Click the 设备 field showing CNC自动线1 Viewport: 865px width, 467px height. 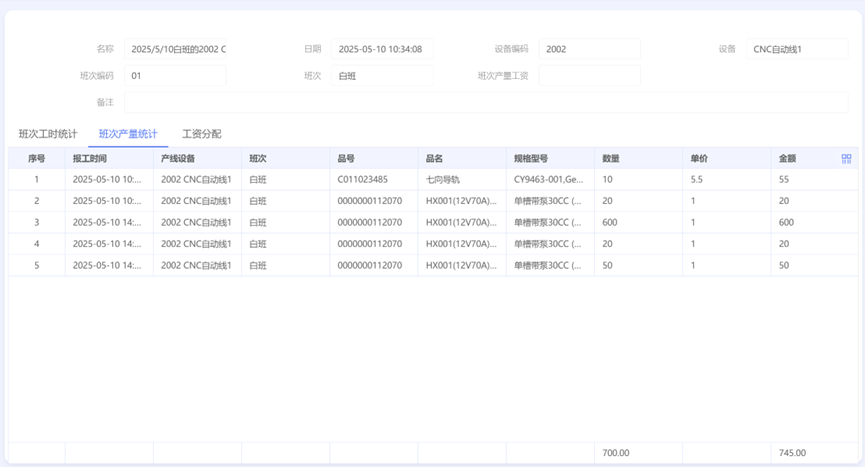pyautogui.click(x=797, y=49)
